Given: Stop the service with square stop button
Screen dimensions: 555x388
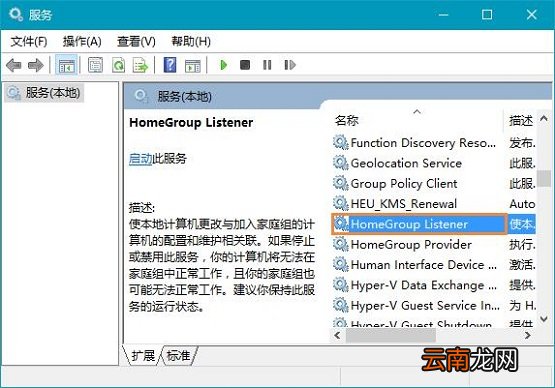Looking at the screenshot, I should (x=245, y=65).
